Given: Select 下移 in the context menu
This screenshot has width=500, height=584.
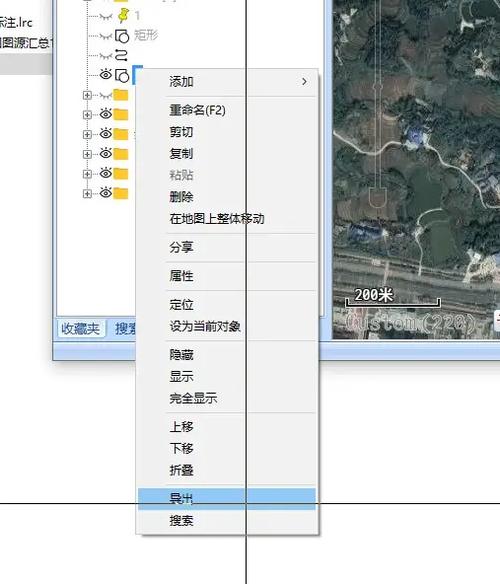Looking at the screenshot, I should pos(227,448).
